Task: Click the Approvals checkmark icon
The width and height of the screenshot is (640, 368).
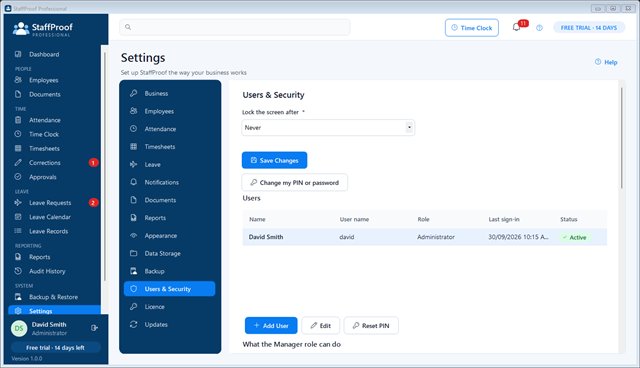Action: pyautogui.click(x=18, y=177)
